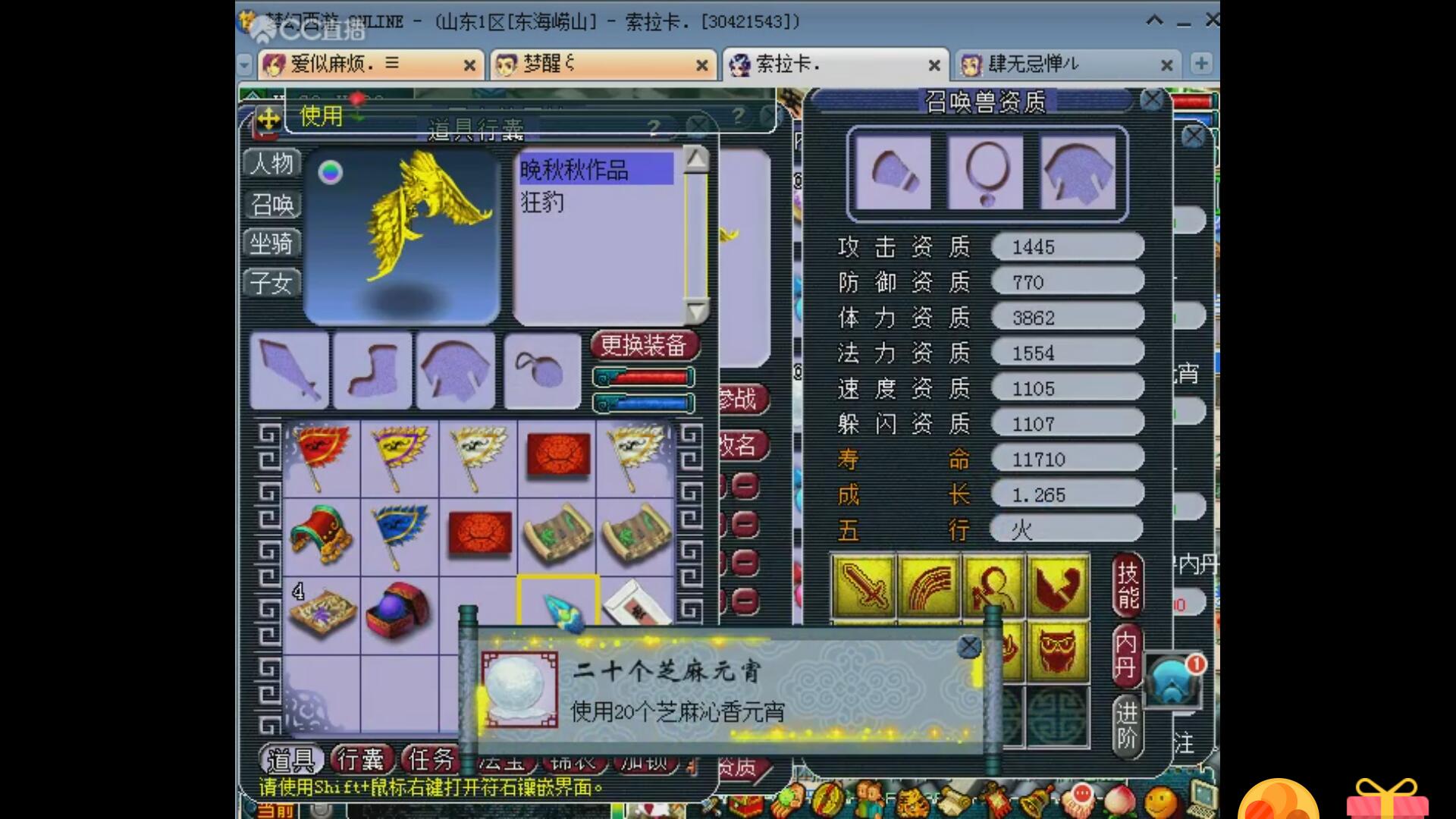Click the tab list dropdown arrow

(244, 64)
